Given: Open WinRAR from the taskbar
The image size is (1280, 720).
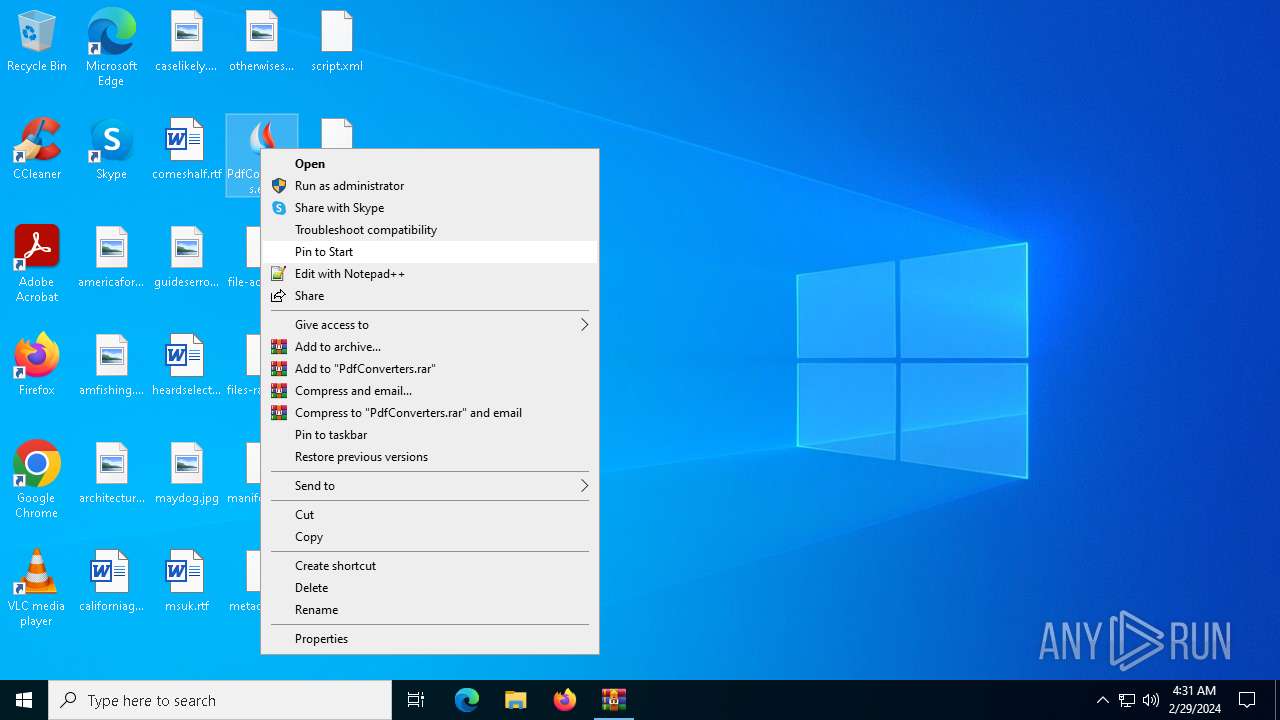Looking at the screenshot, I should tap(614, 700).
